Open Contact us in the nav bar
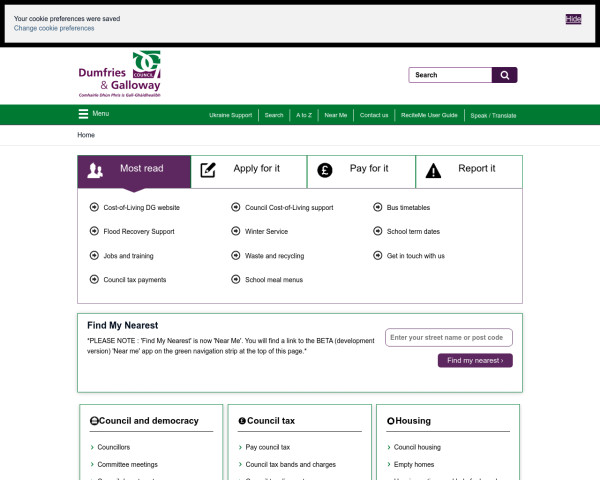Viewport: 600px width, 480px height. (374, 115)
